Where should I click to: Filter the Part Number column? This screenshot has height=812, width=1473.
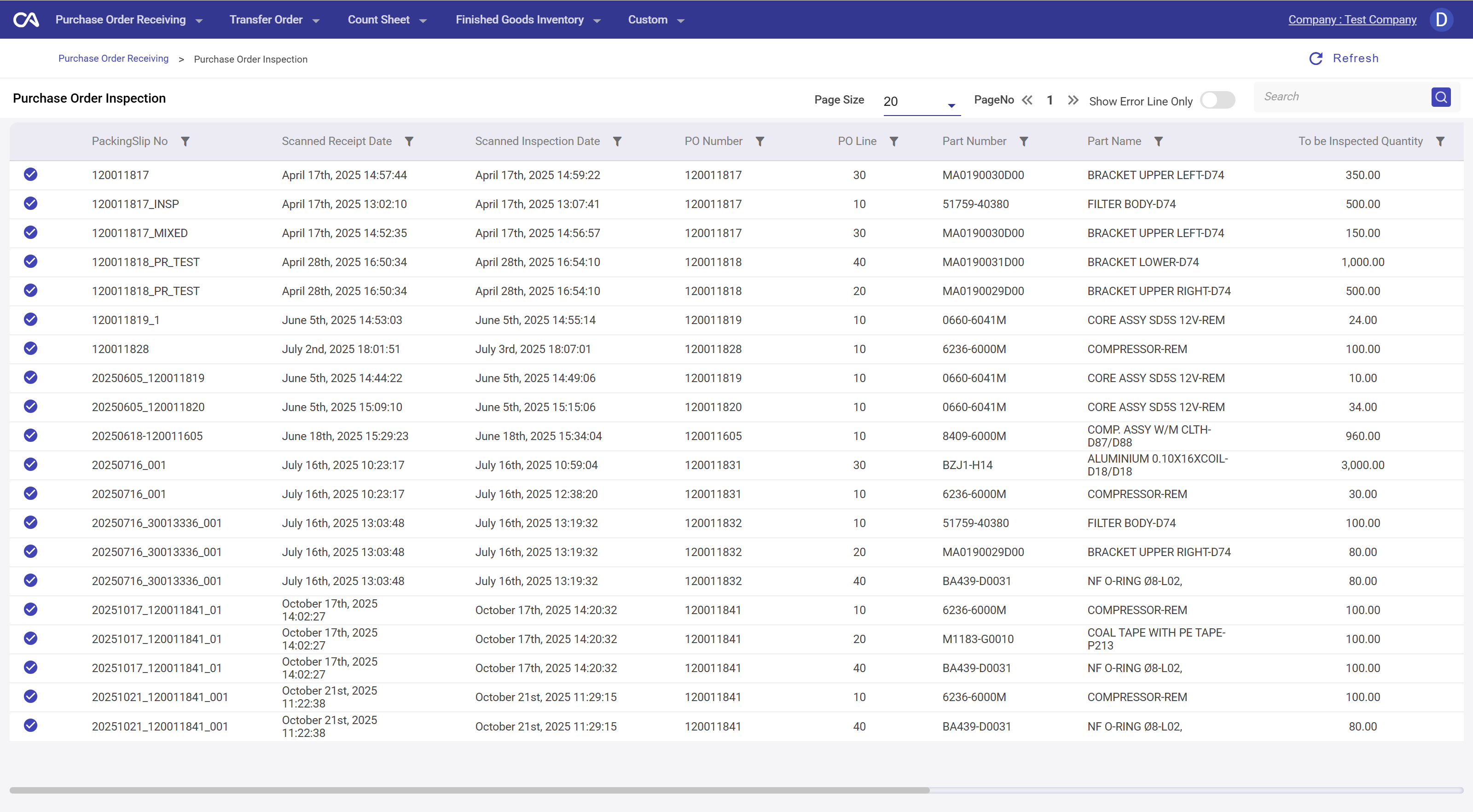1024,141
